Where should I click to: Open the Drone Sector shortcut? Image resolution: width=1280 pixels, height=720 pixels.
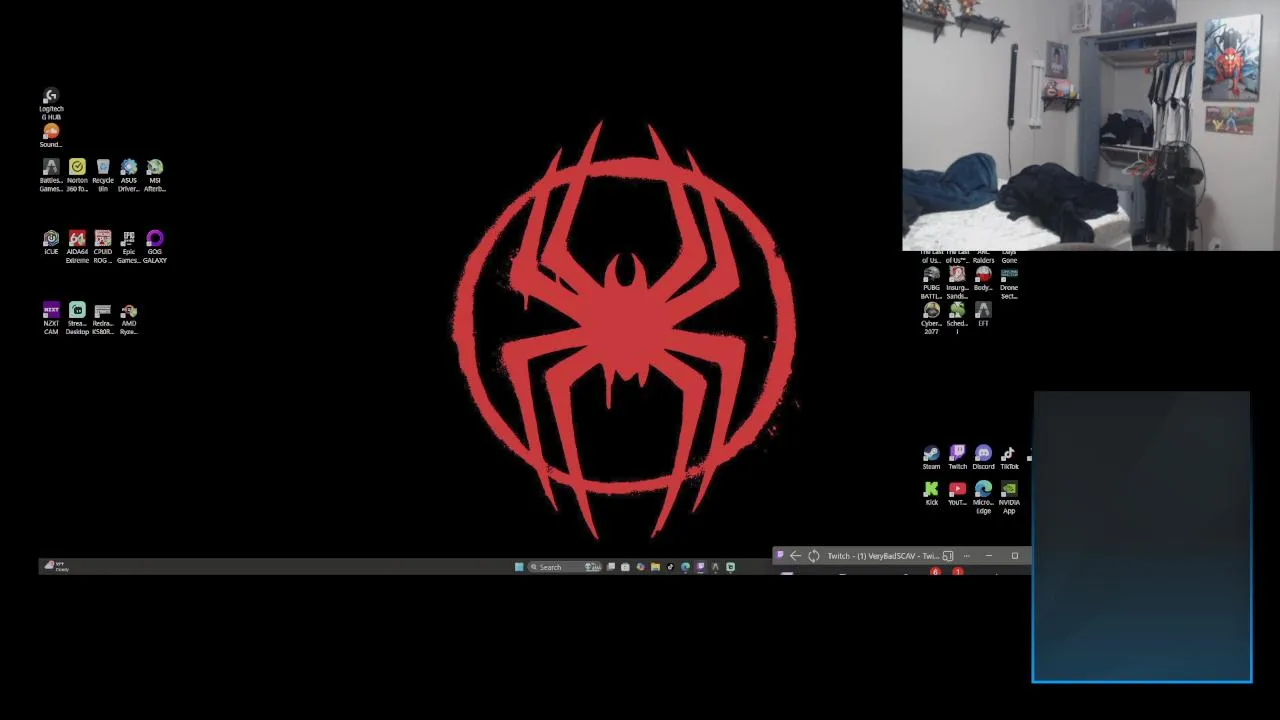1009,283
